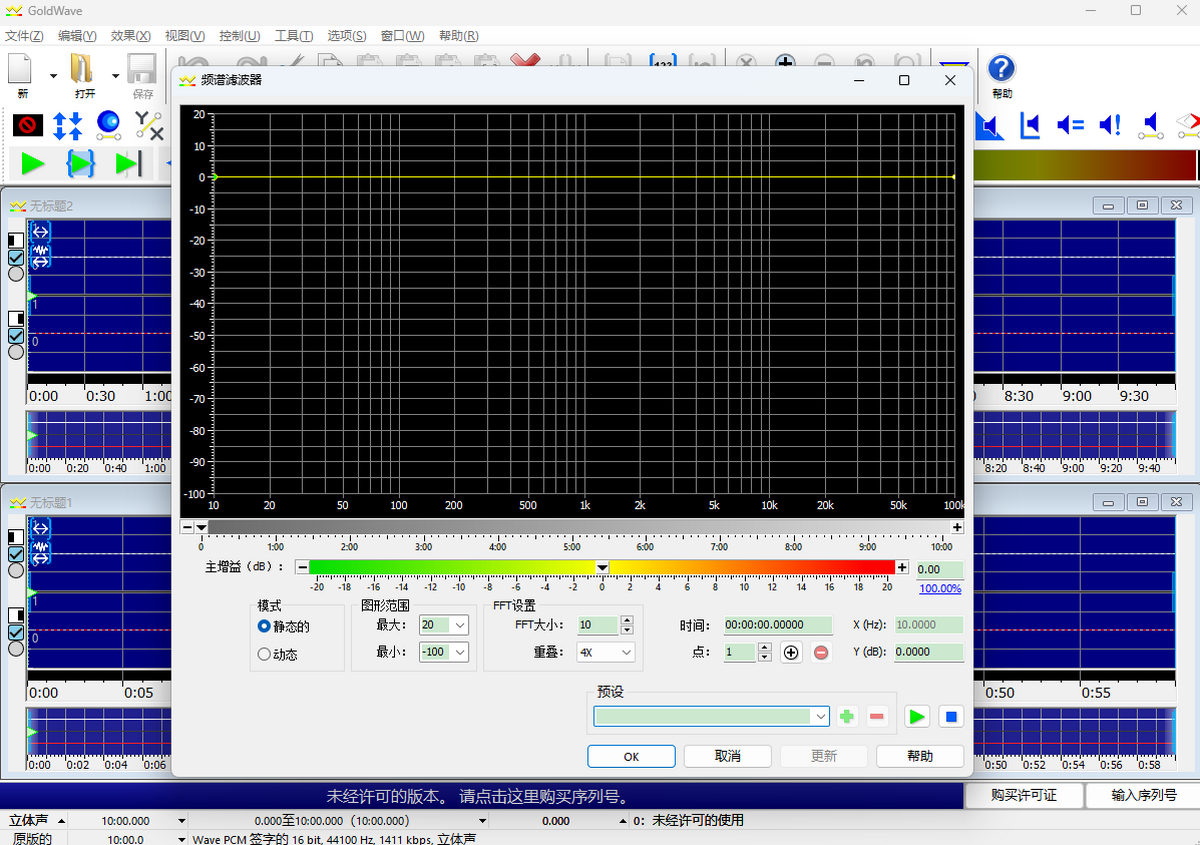
Task: Open the 最大 graph range dropdown
Action: click(459, 625)
